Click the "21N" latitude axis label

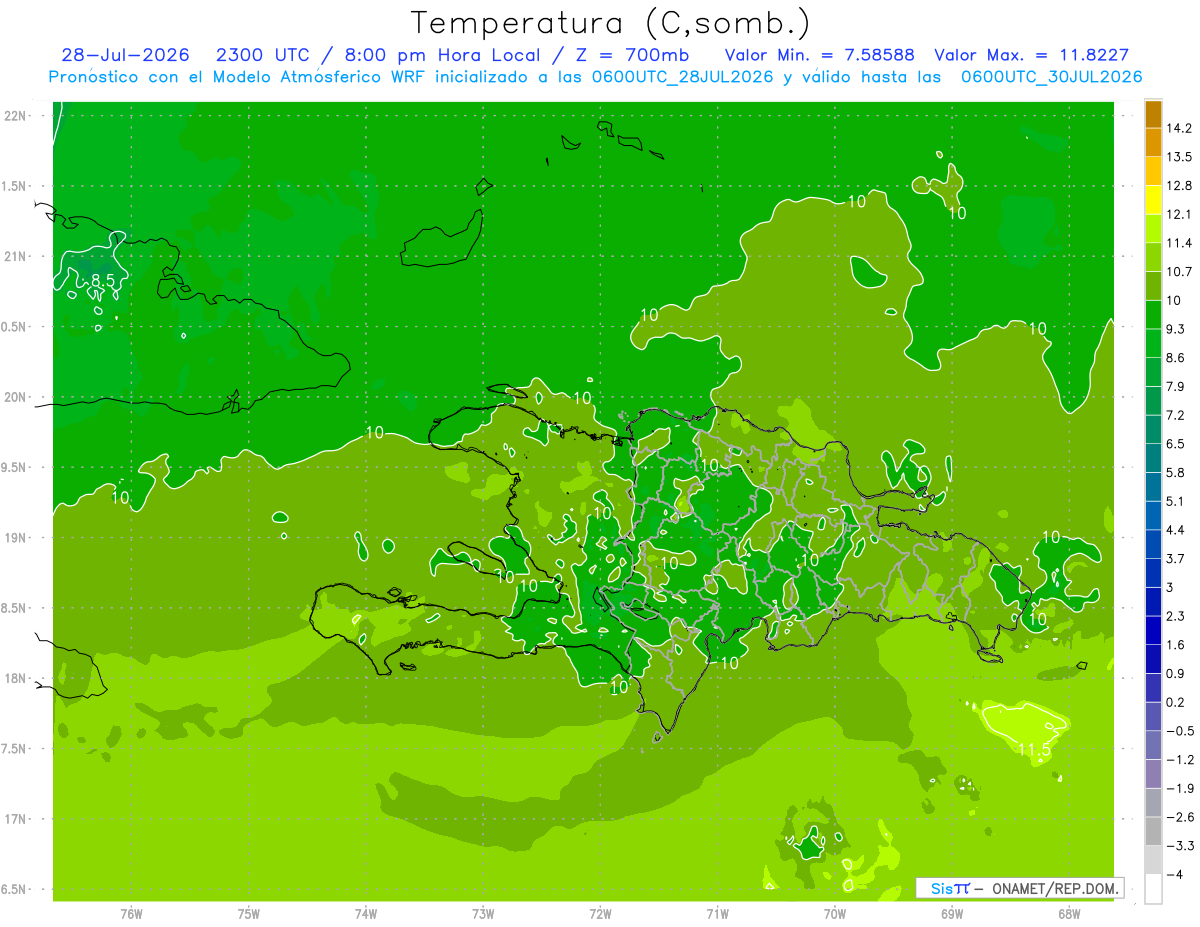(x=16, y=256)
